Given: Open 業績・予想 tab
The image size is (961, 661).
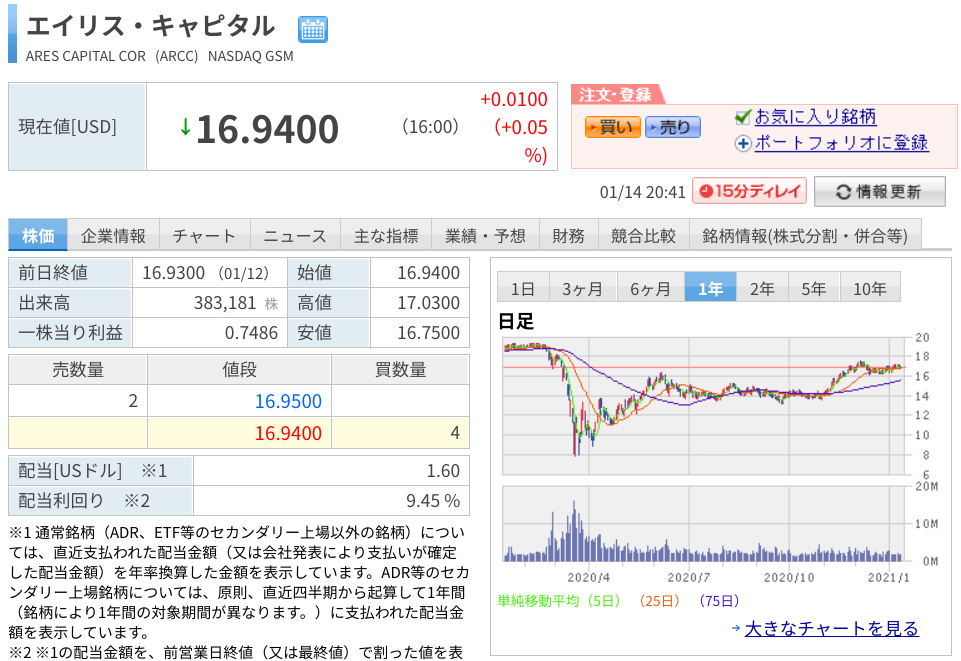Looking at the screenshot, I should pos(485,235).
